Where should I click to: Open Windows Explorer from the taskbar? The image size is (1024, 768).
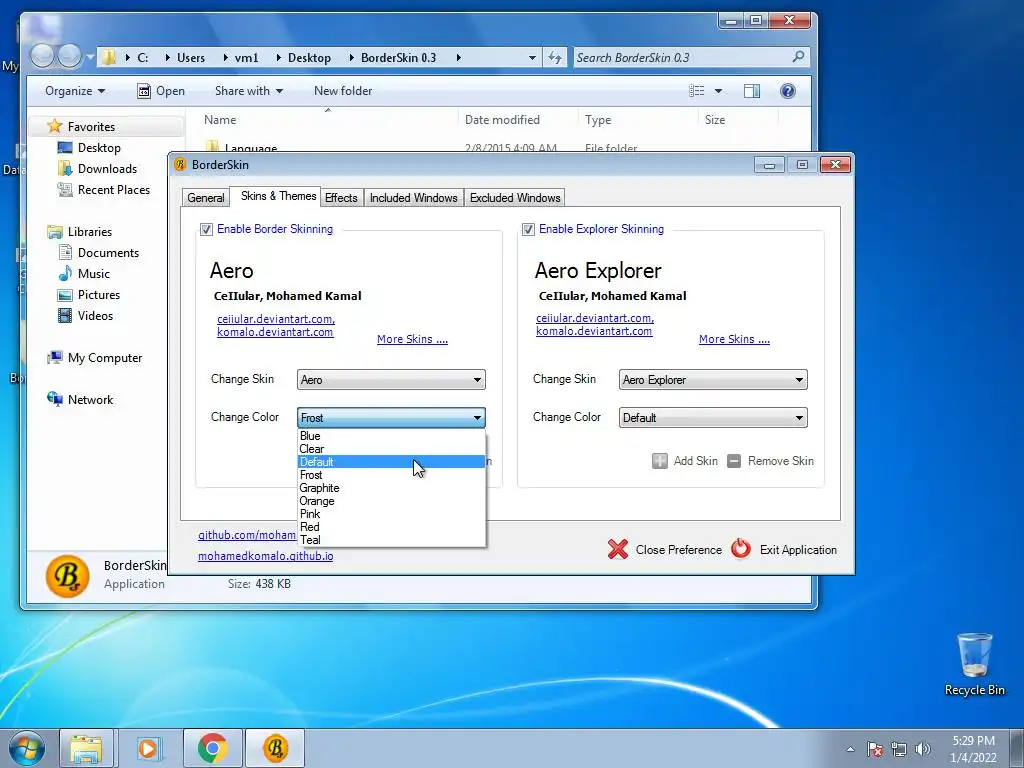86,748
